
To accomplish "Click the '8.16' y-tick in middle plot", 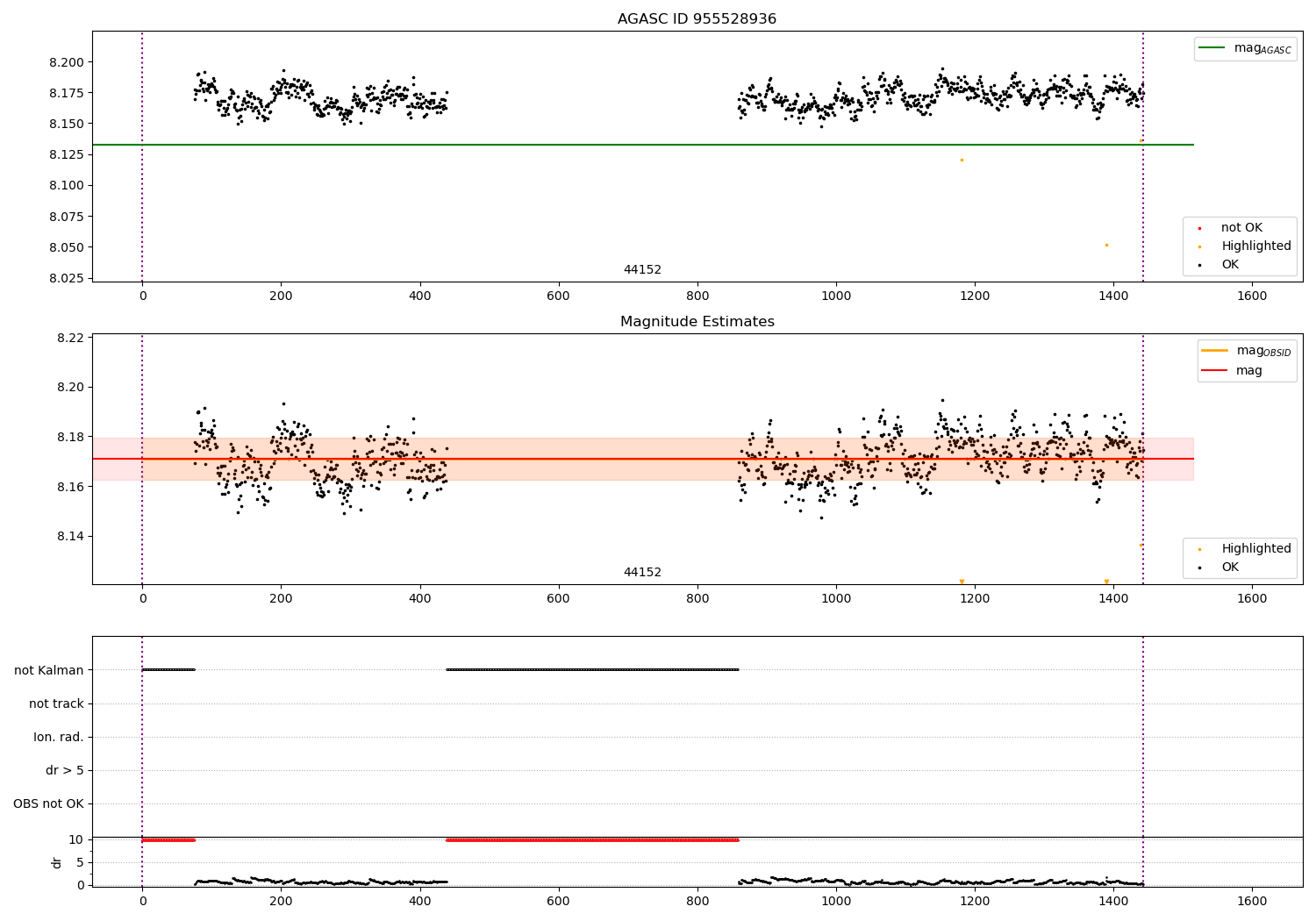I will 70,487.
